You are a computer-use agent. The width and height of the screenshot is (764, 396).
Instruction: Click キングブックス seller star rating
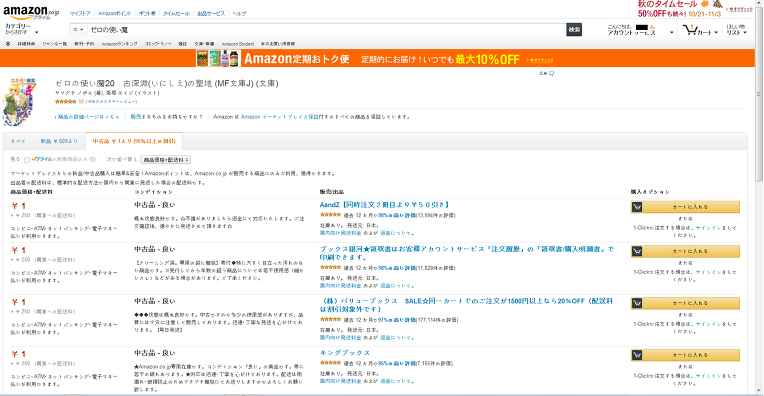click(330, 363)
